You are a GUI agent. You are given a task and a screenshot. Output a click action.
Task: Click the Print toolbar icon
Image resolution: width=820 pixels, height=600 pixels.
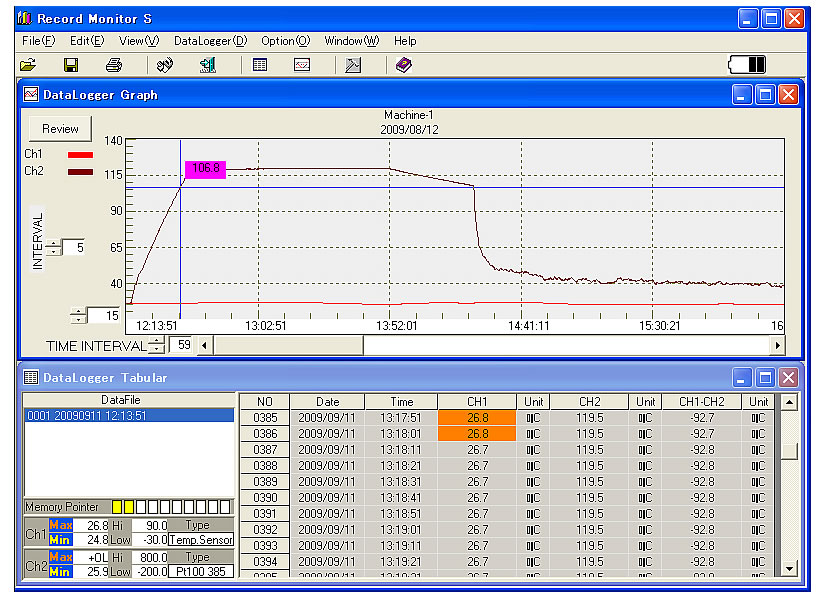pyautogui.click(x=114, y=65)
